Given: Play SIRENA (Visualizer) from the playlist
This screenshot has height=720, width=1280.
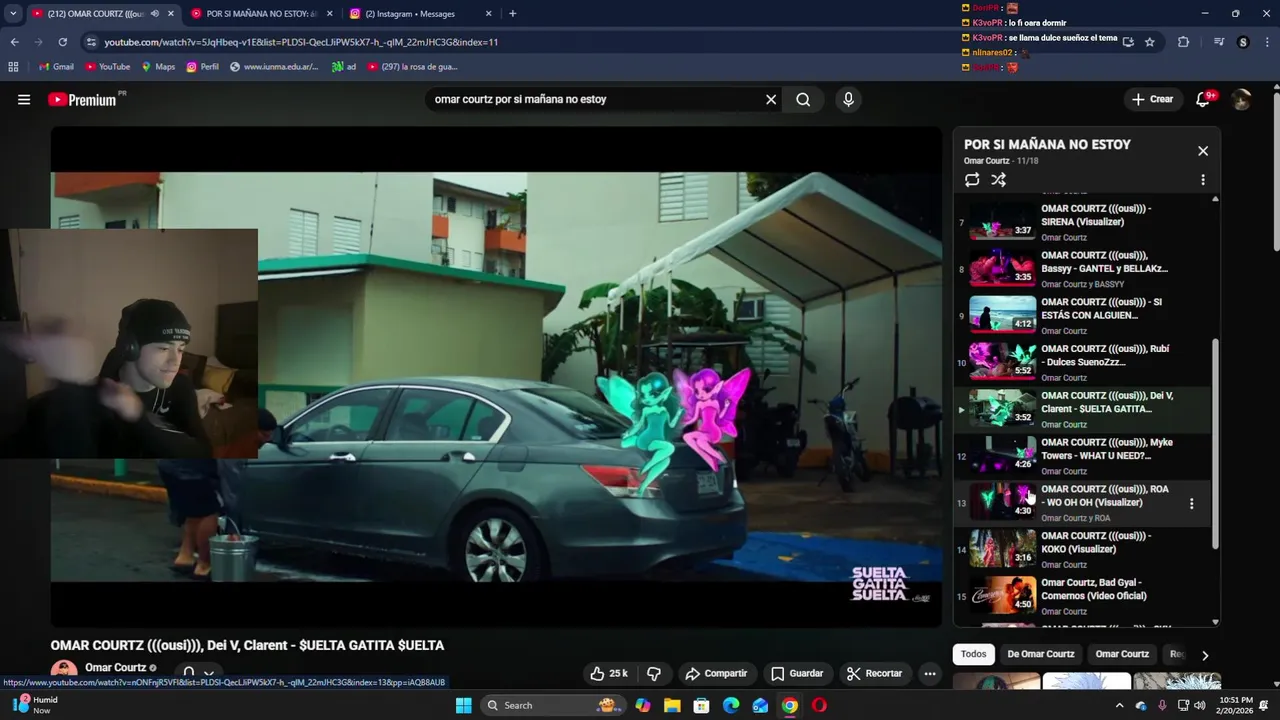Looking at the screenshot, I should click(x=1080, y=221).
